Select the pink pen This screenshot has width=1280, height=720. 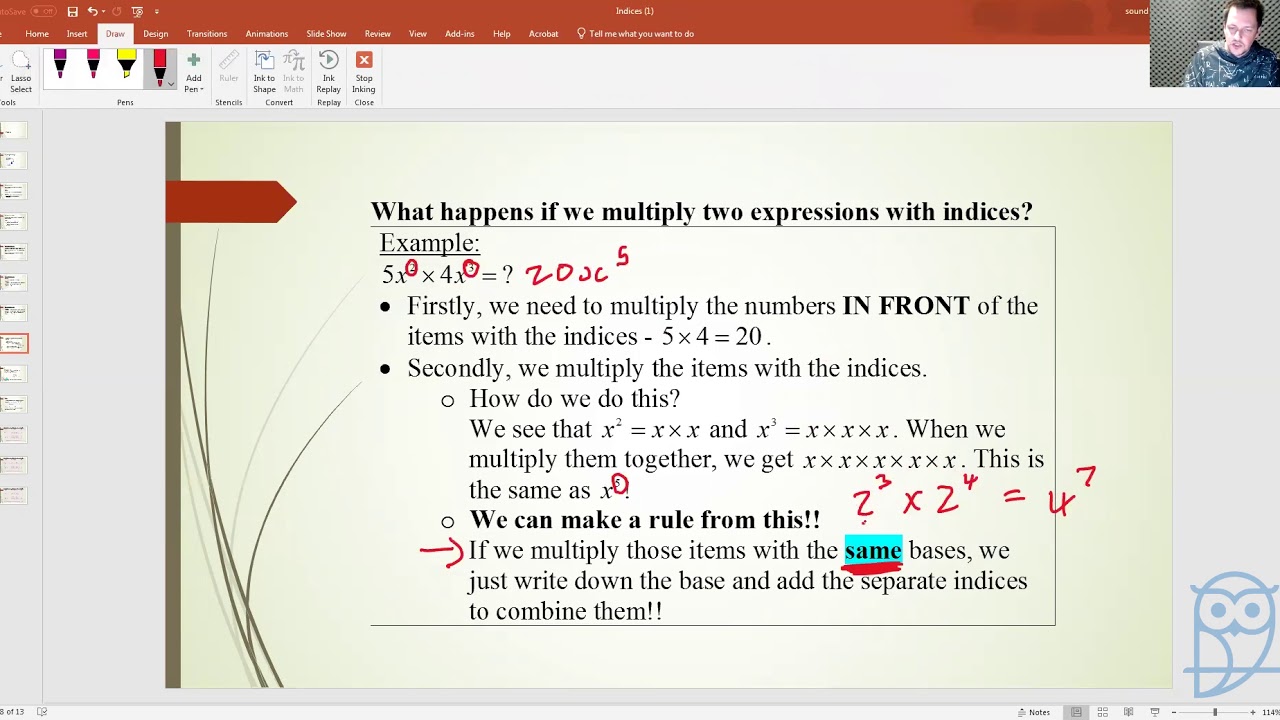point(93,65)
